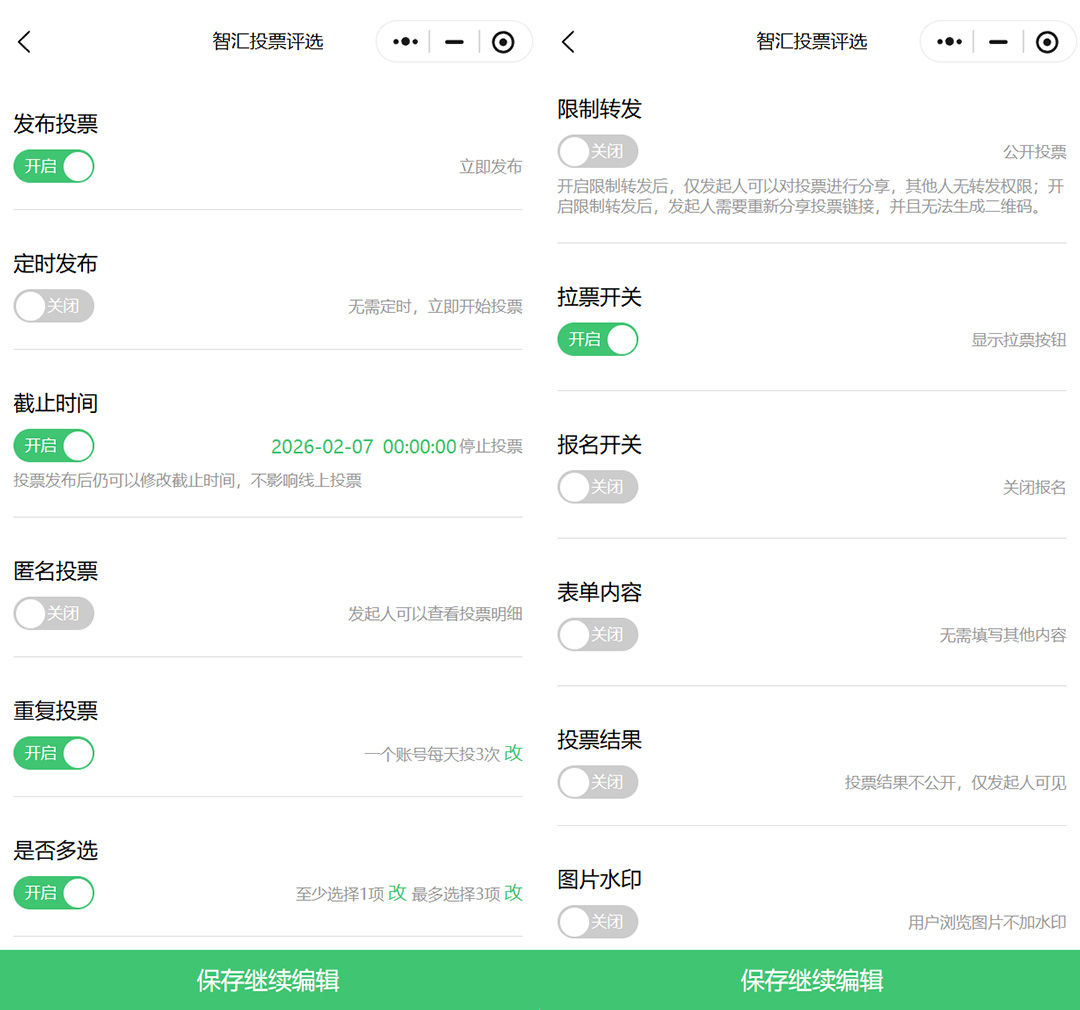This screenshot has width=1080, height=1010.
Task: Minimize the mini program on the left screen
Action: pyautogui.click(x=454, y=42)
